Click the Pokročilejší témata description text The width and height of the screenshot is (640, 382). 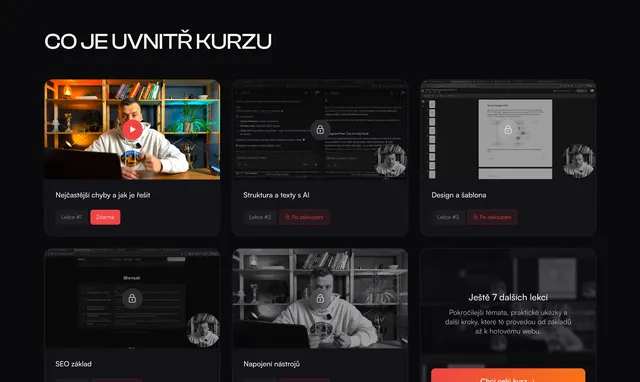(x=508, y=322)
